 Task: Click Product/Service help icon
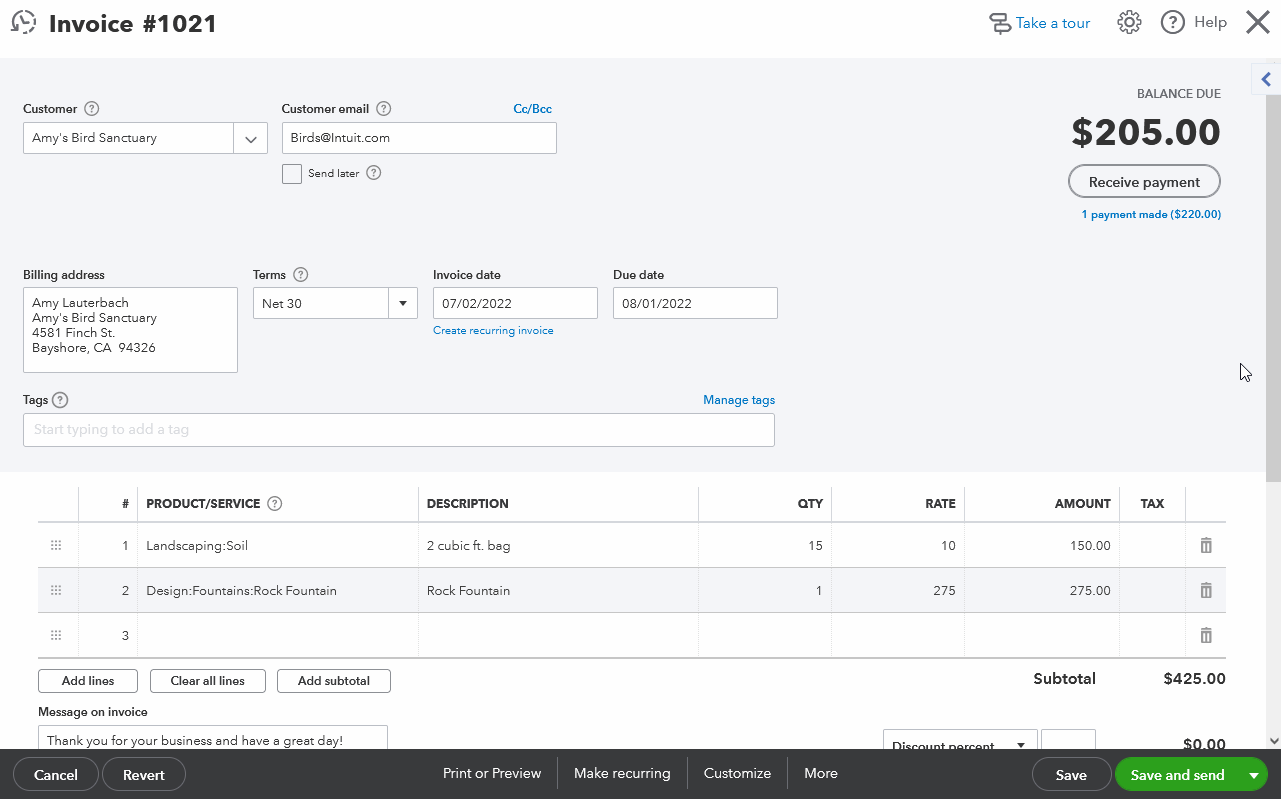click(x=275, y=504)
